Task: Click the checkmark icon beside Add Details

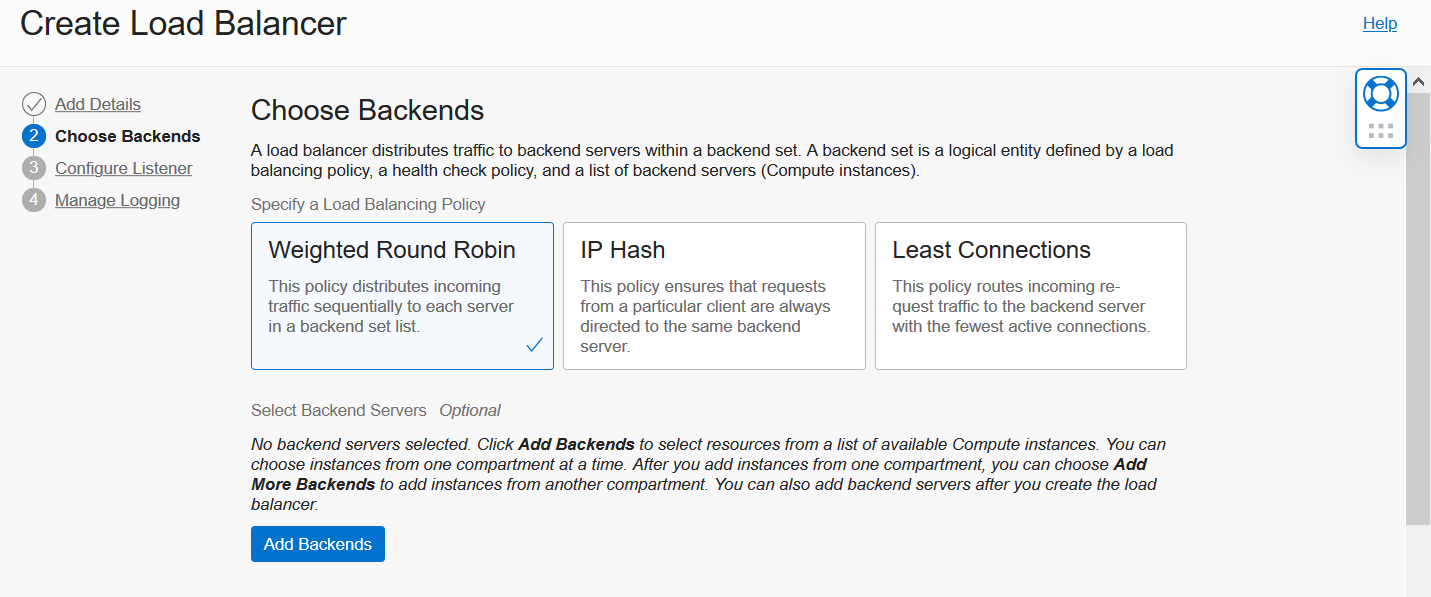Action: click(x=33, y=103)
